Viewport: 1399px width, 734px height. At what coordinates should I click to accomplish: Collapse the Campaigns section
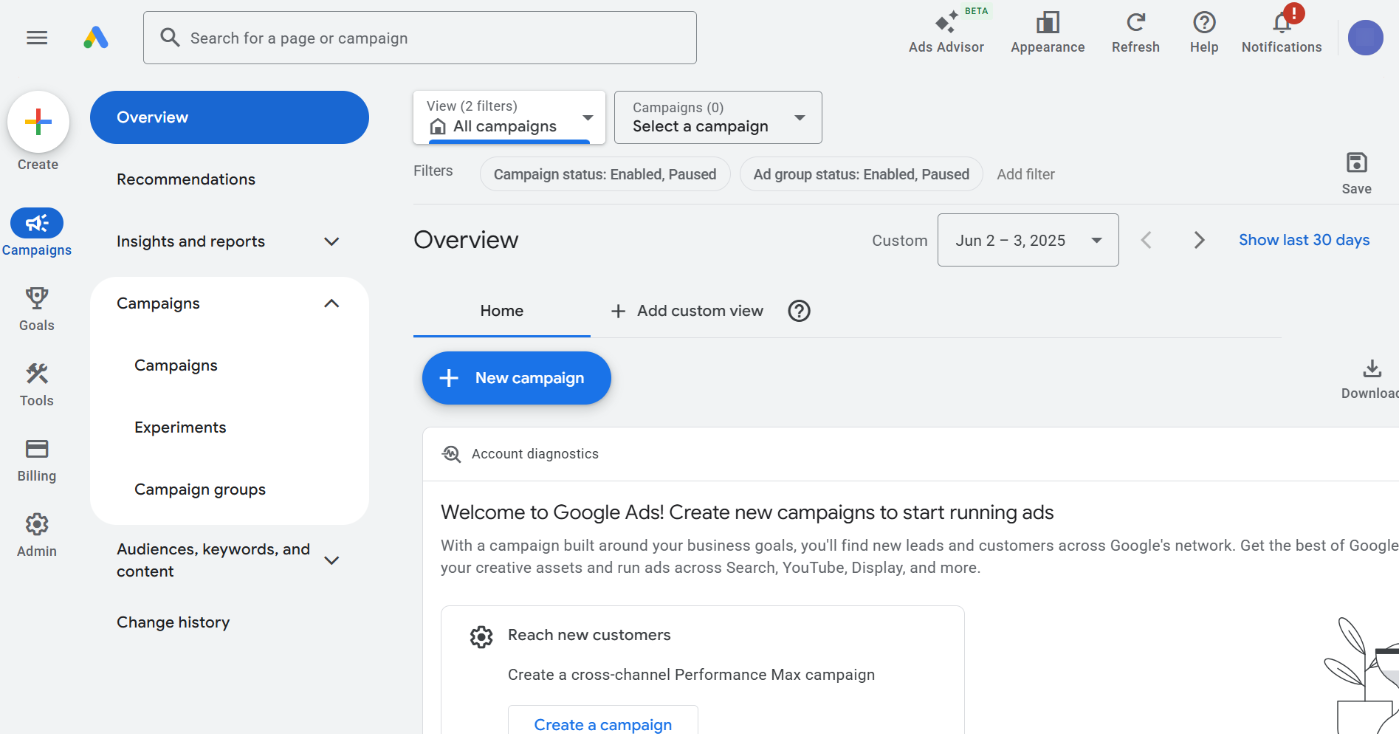(x=331, y=303)
